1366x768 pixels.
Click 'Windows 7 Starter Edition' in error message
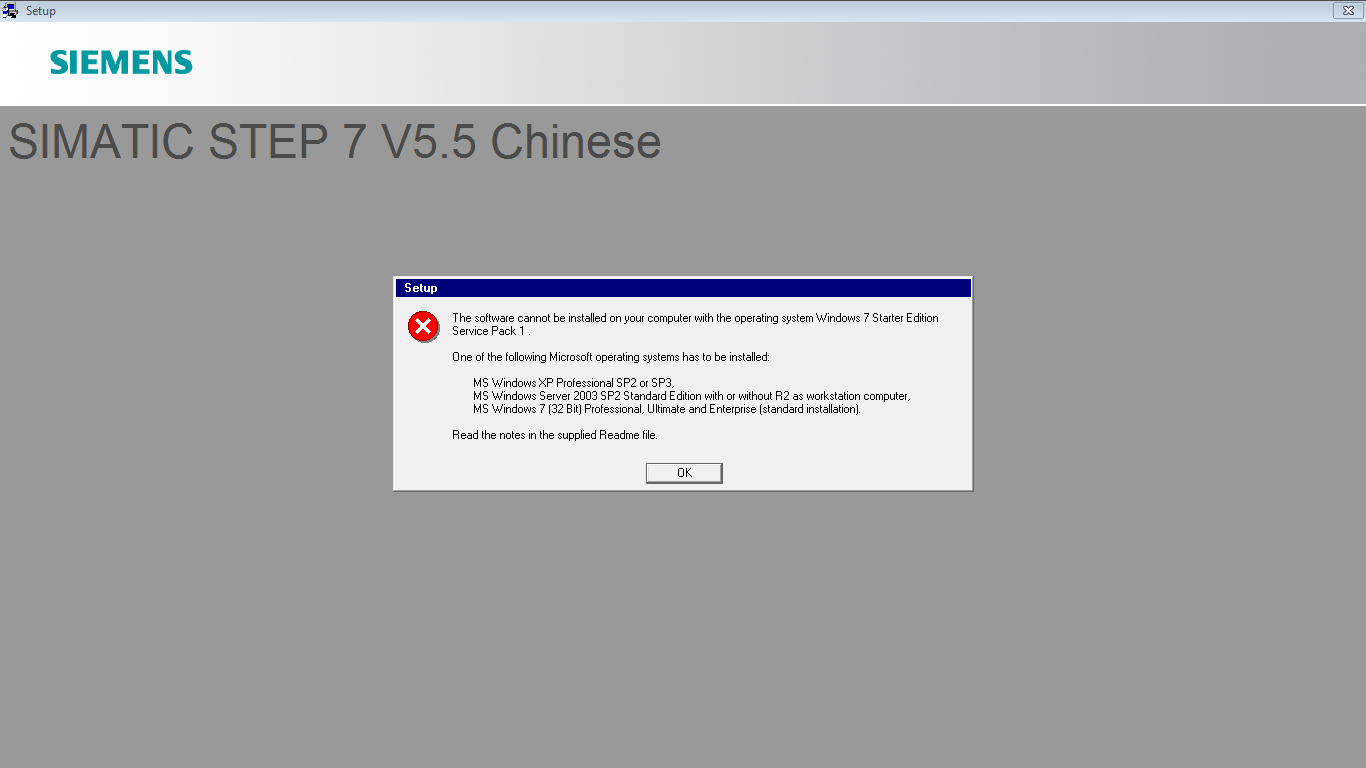(x=877, y=318)
